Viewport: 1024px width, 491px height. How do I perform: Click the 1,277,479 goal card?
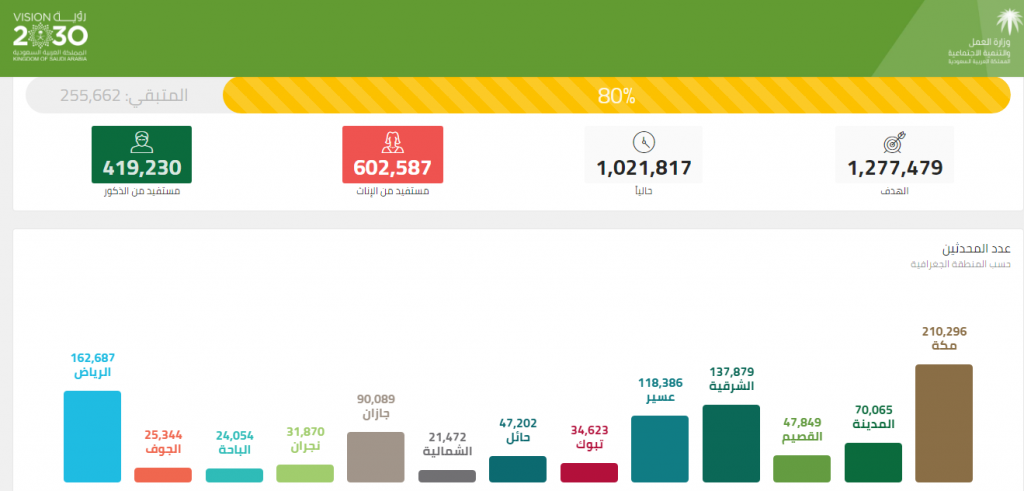click(x=895, y=155)
